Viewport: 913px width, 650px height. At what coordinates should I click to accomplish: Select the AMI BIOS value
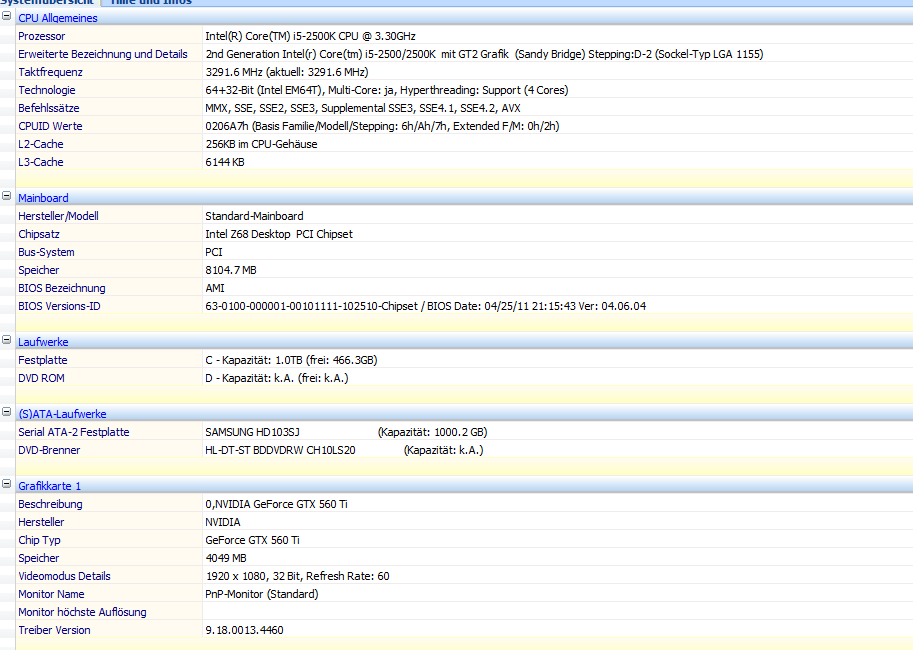pos(215,288)
